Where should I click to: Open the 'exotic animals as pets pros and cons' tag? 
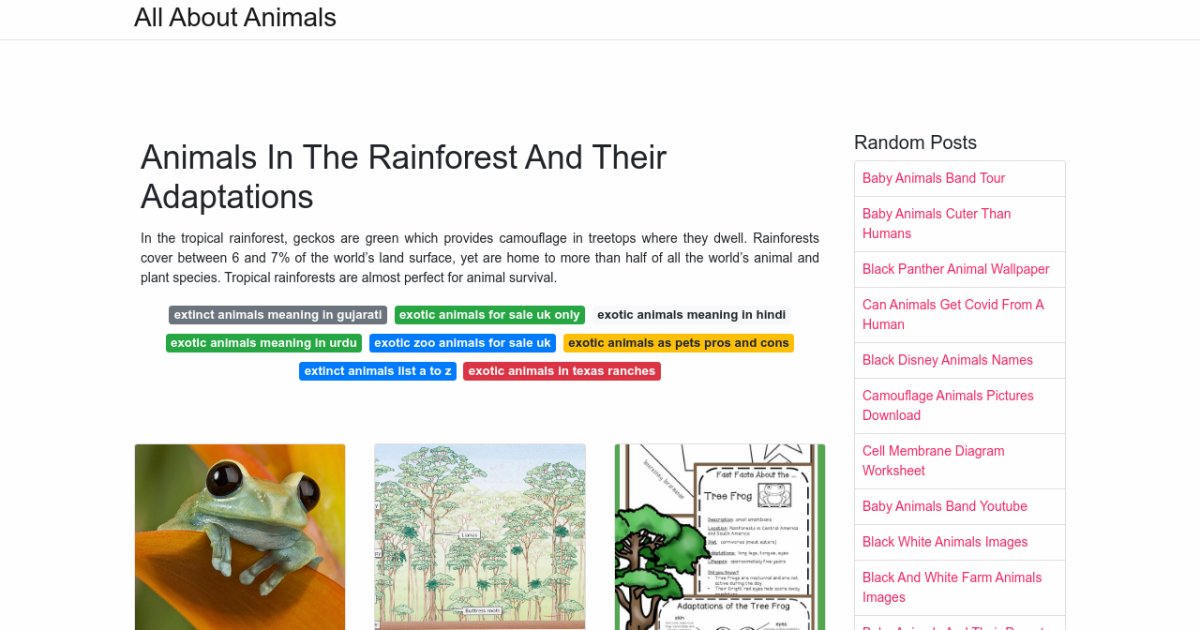pyautogui.click(x=678, y=342)
